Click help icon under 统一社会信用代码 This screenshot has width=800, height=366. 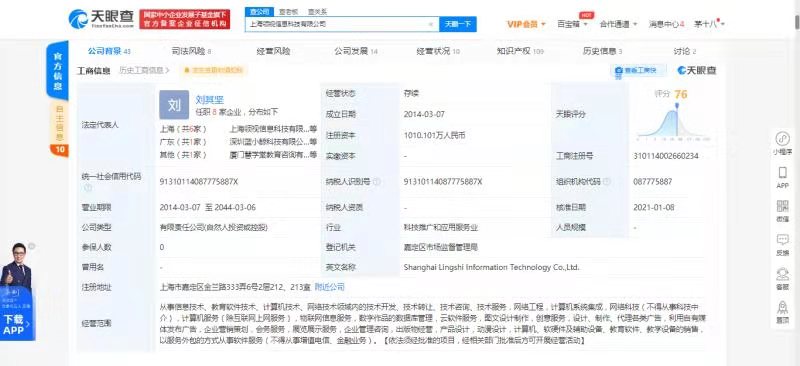[x=88, y=188]
